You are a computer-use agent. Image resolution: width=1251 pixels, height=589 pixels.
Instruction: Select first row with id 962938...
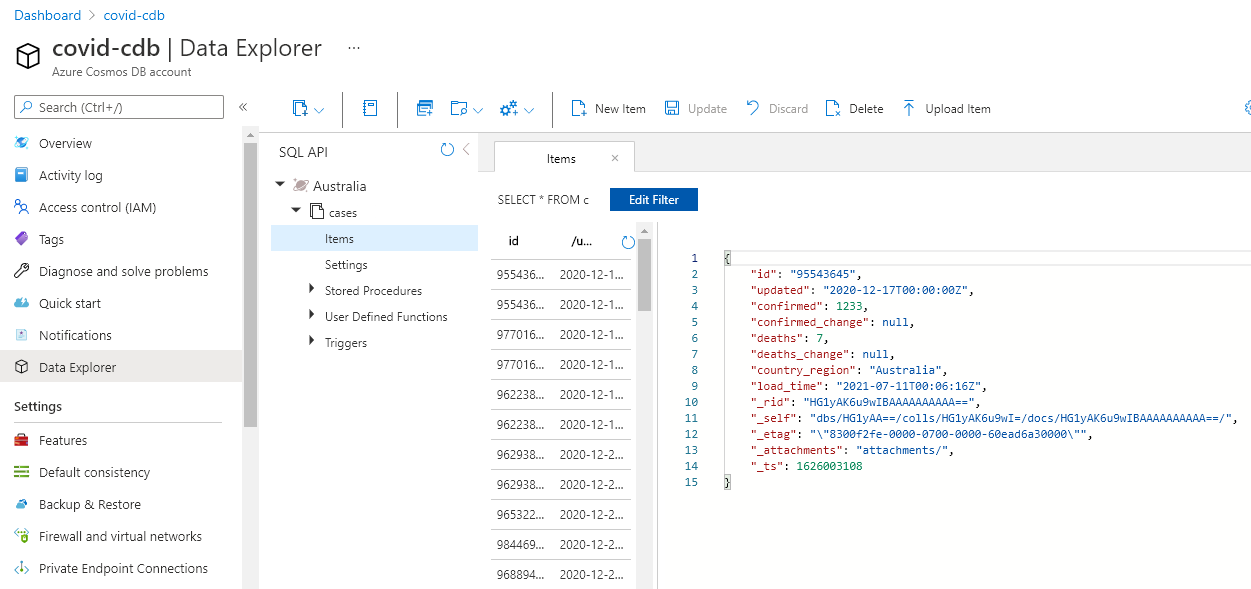561,454
